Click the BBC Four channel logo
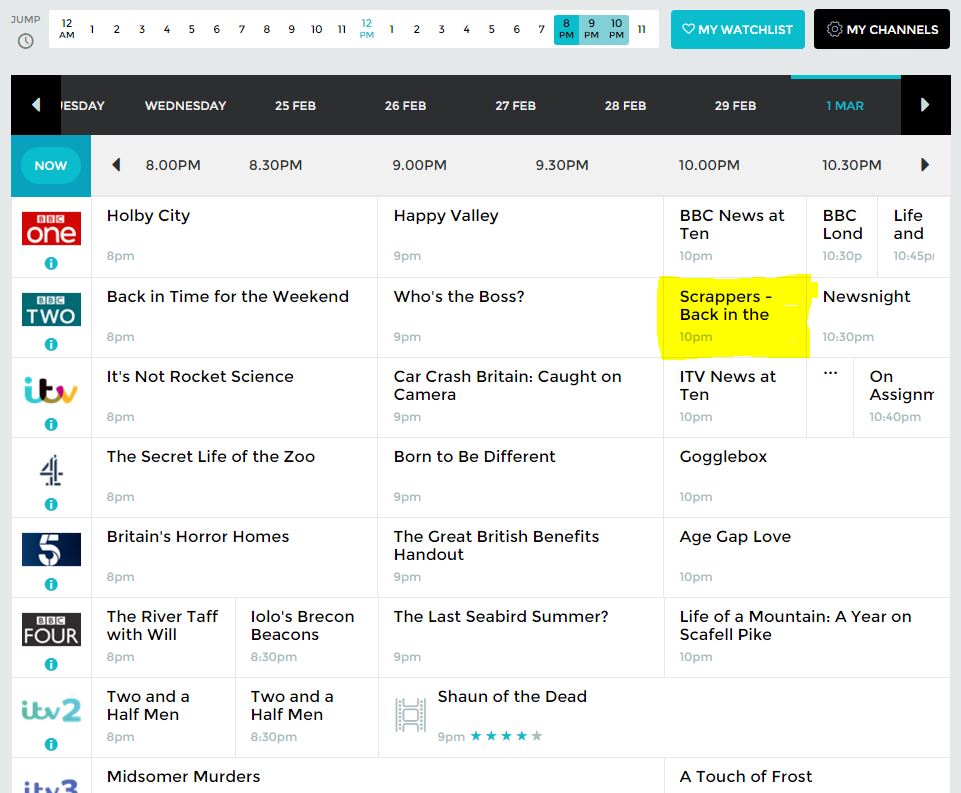Viewport: 961px width, 793px height. pos(51,629)
